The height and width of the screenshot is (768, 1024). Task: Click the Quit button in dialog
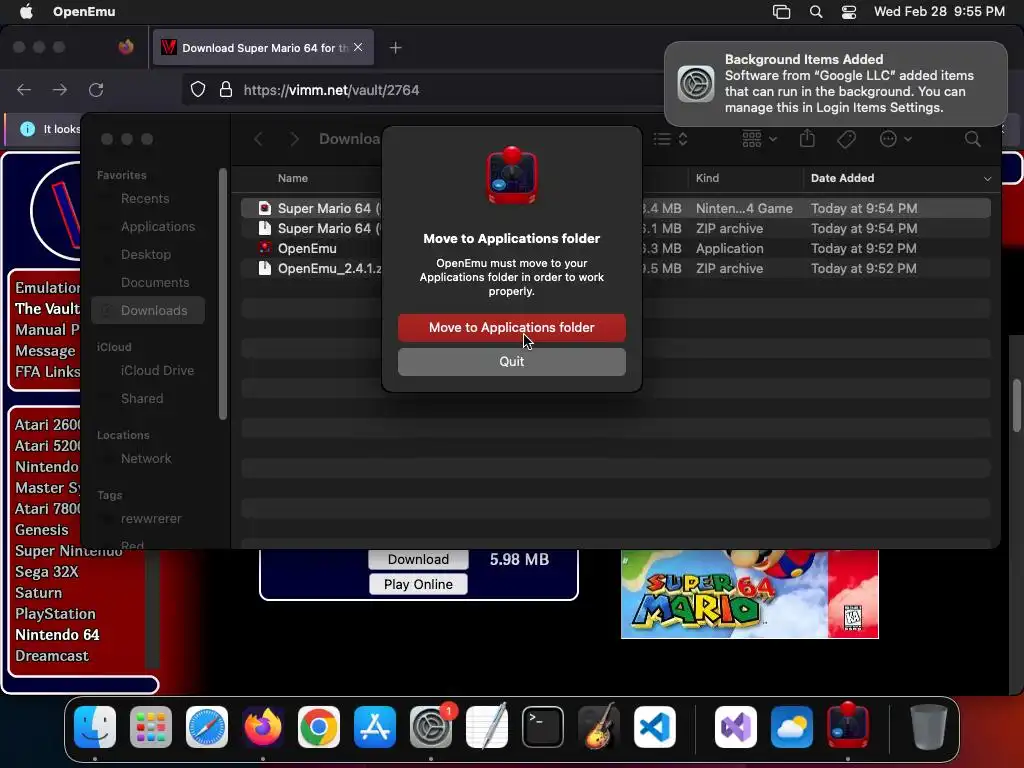511,361
